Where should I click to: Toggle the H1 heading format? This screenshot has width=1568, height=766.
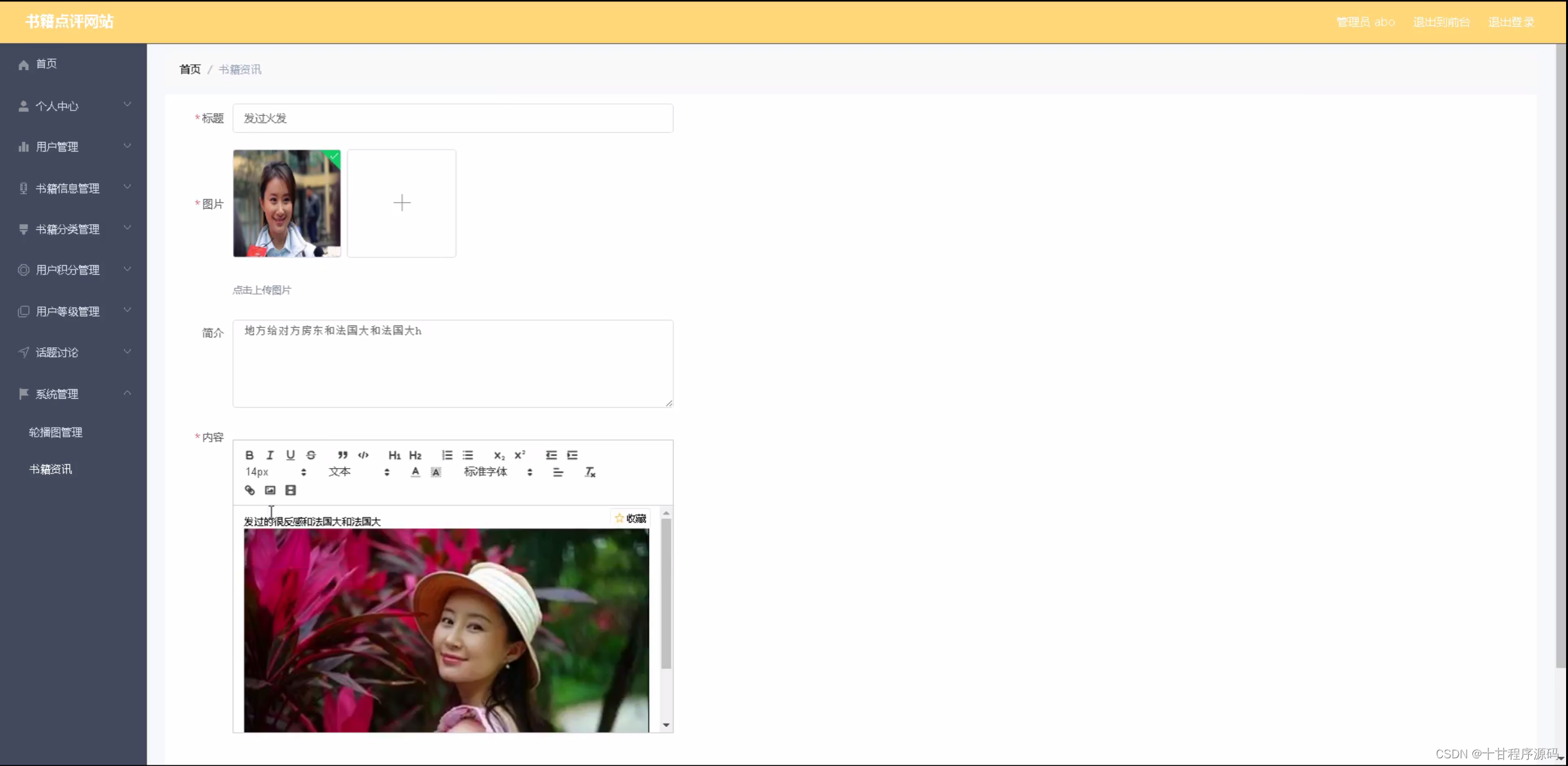pos(394,455)
